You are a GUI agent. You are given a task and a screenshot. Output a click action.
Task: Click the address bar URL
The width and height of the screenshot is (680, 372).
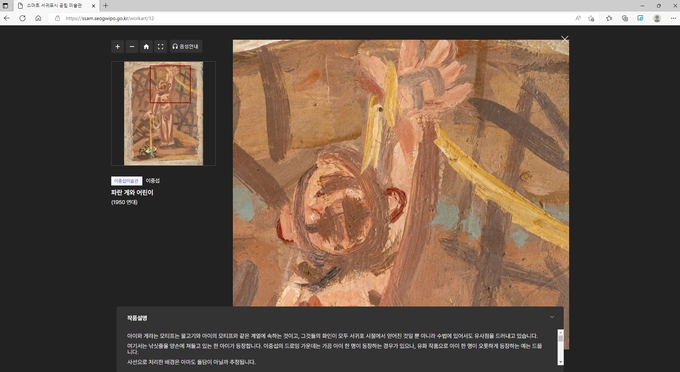tap(110, 18)
